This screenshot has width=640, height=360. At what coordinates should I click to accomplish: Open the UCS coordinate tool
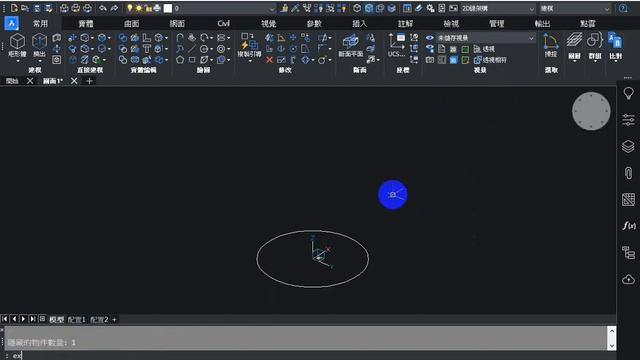(396, 46)
